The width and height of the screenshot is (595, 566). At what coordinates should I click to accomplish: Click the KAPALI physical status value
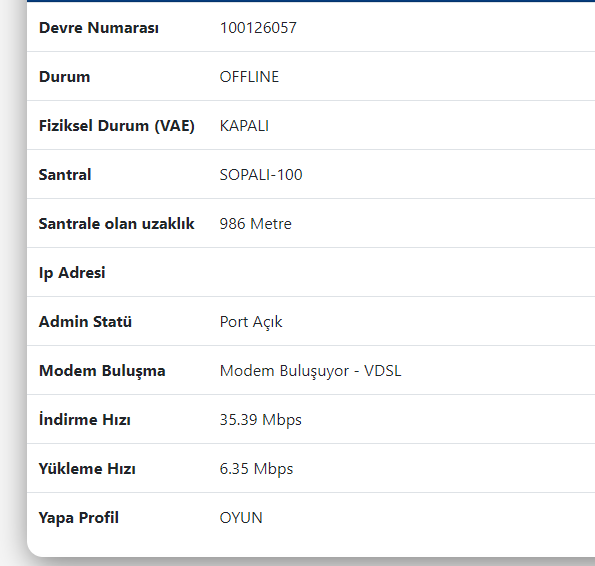tap(244, 126)
